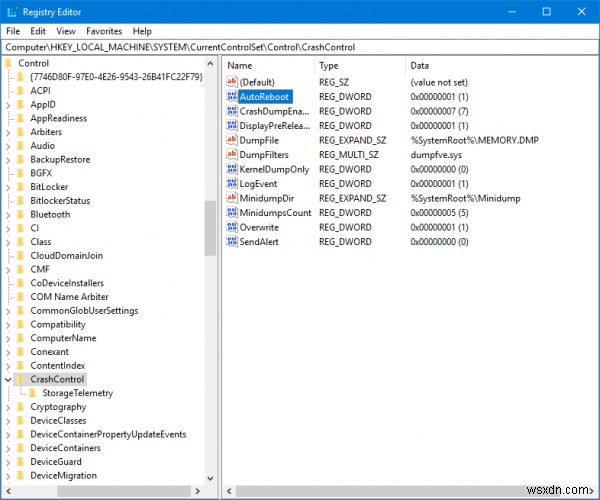
Task: Click the Control root folder icon
Action: (8, 63)
